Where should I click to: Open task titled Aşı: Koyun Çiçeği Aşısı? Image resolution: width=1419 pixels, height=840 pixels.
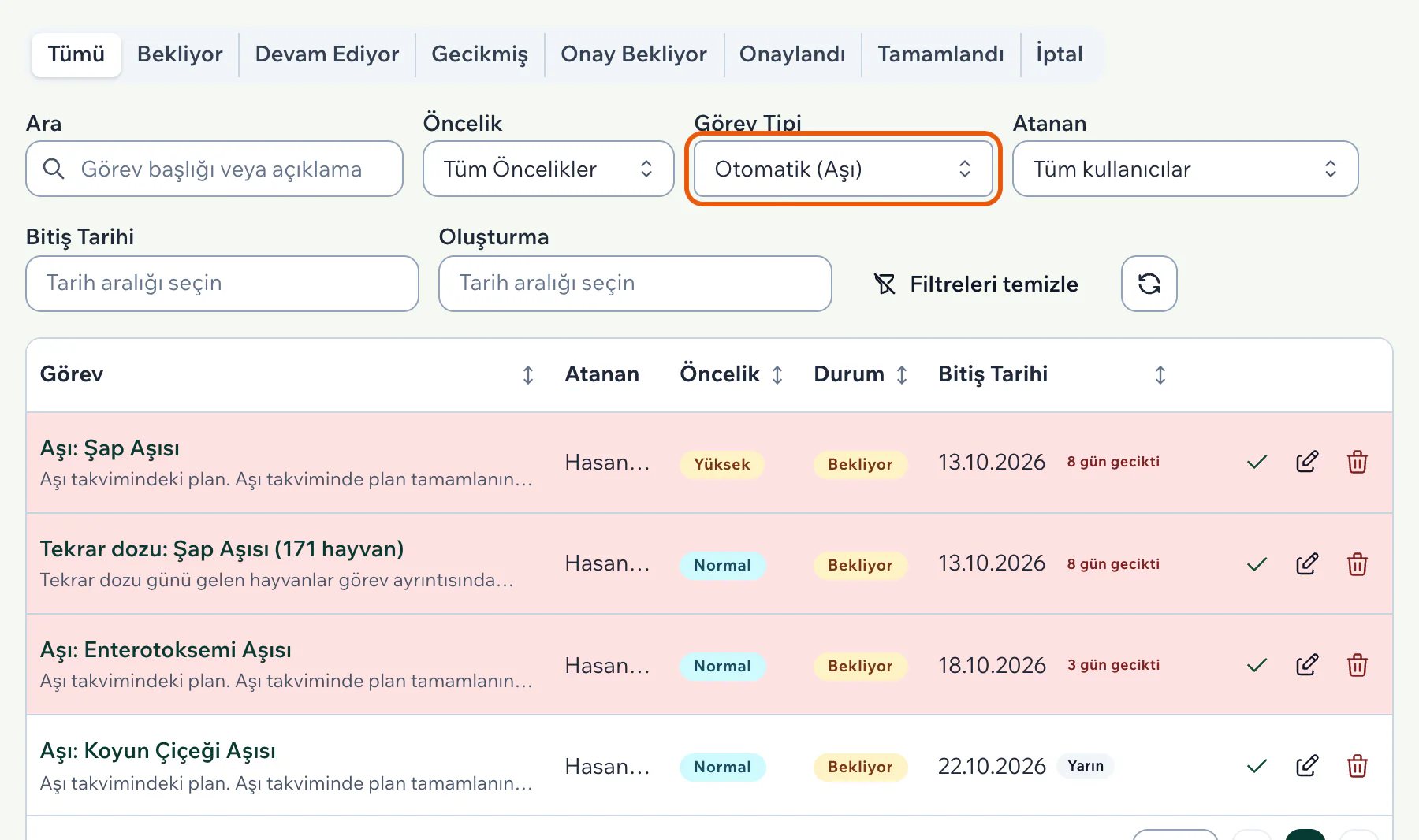coord(158,751)
